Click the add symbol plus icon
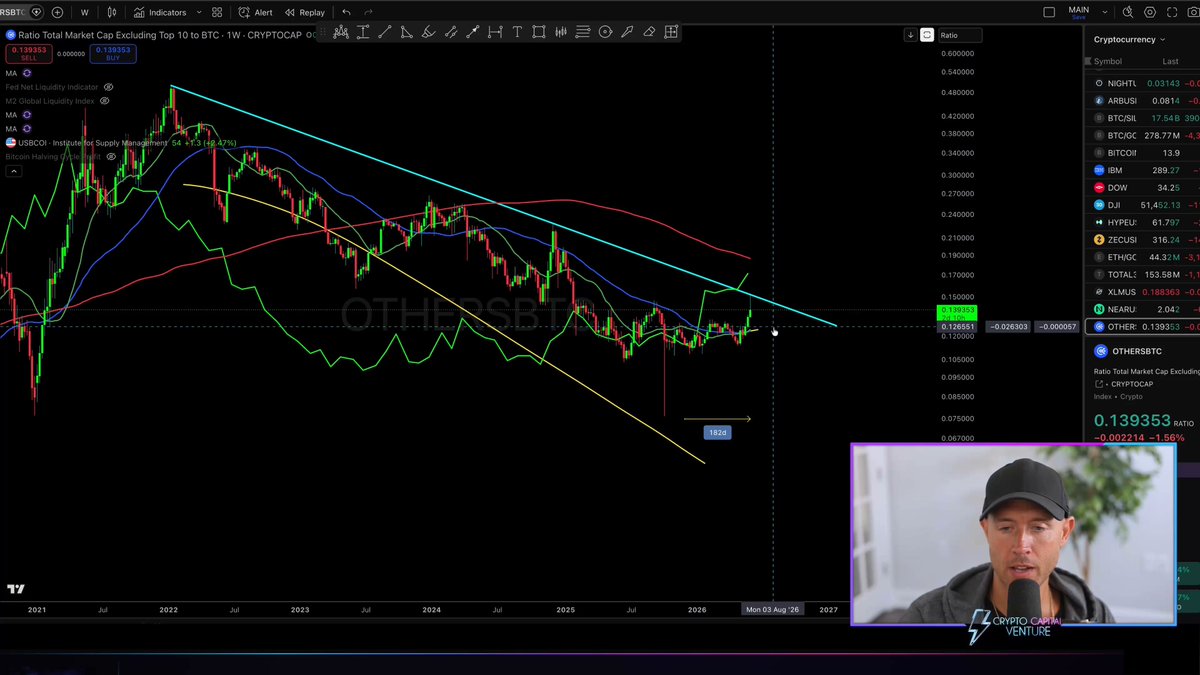This screenshot has width=1200, height=675. [58, 12]
